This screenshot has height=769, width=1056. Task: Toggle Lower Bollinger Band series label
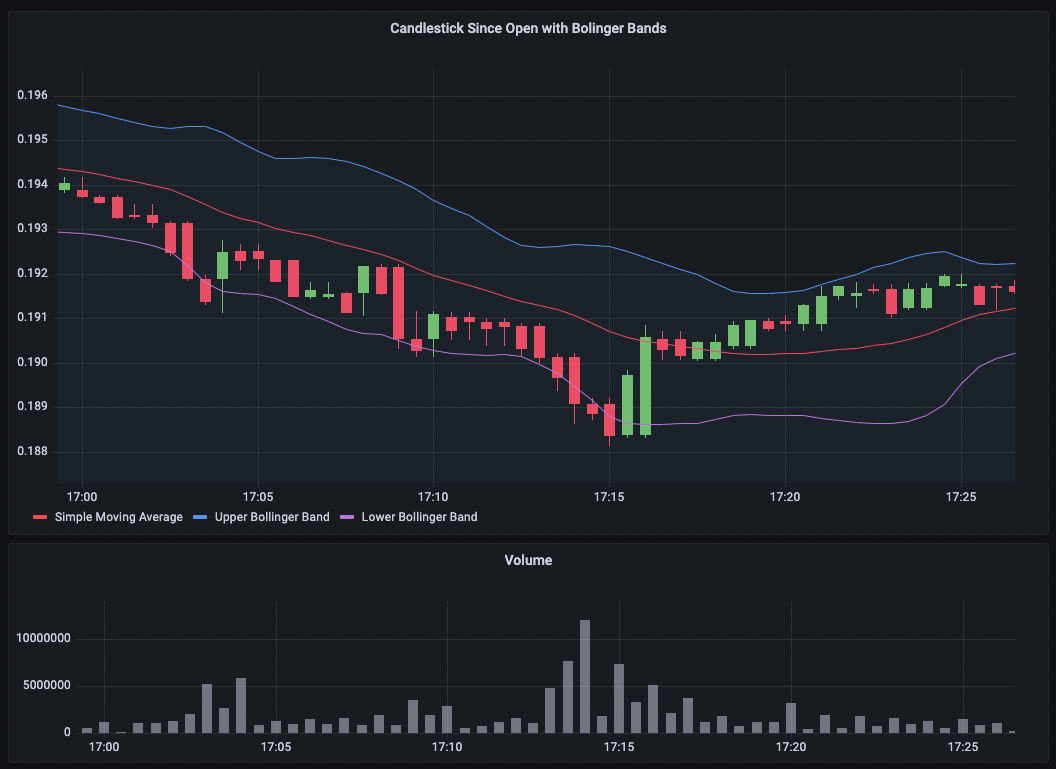click(x=419, y=517)
